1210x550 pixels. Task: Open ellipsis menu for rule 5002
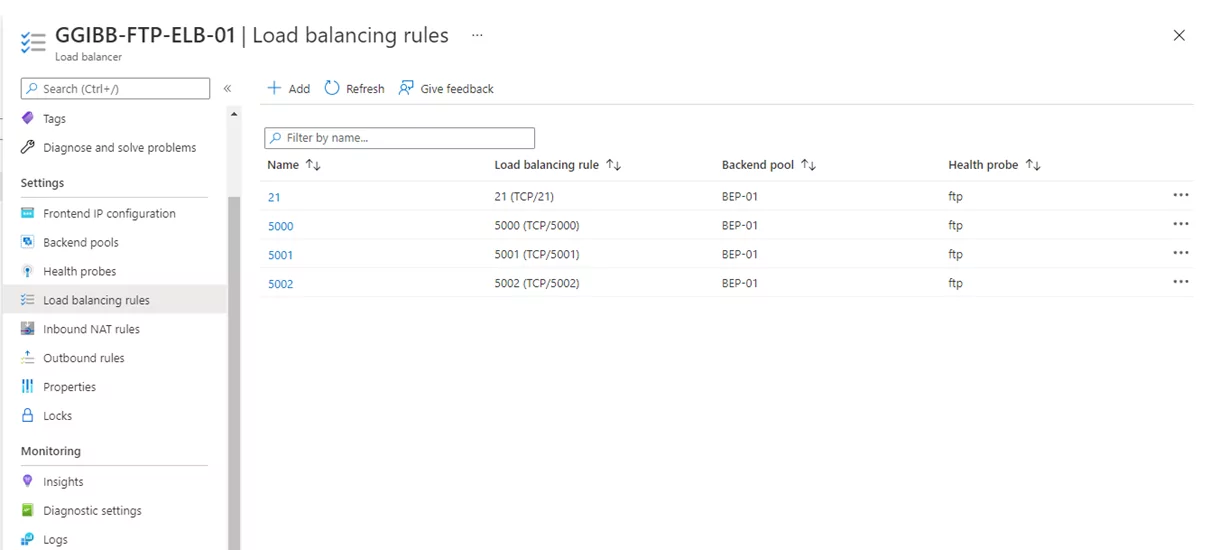pos(1181,282)
